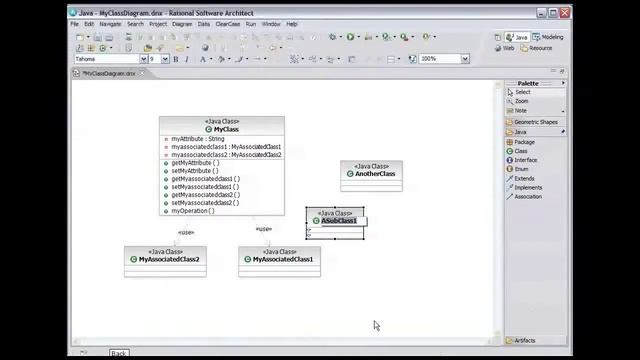Screen dimensions: 640x360
Task: Choose the Zoom tool in Palette
Action: (x=536, y=101)
